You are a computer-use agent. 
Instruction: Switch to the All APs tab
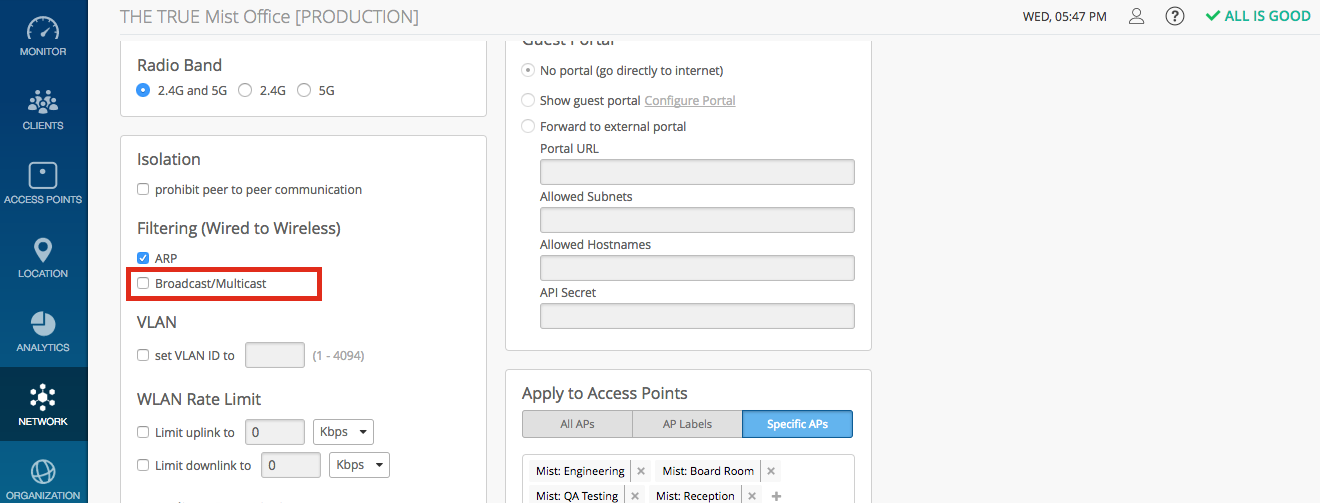(577, 424)
